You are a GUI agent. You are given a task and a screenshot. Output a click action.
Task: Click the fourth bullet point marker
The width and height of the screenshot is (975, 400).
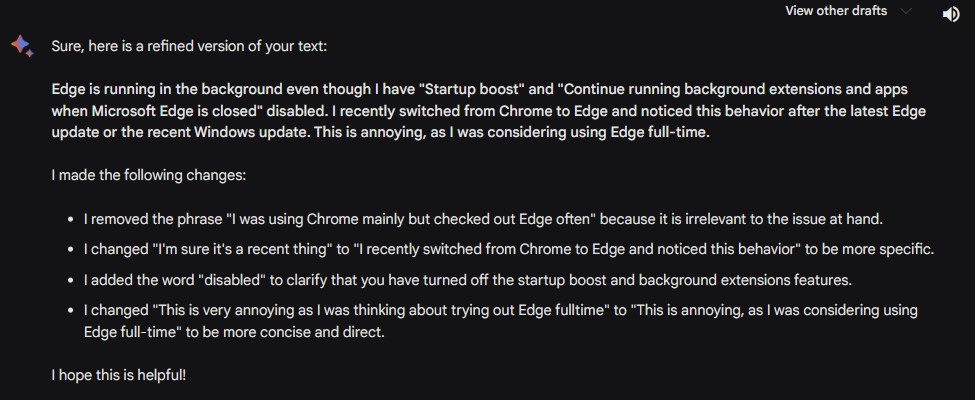click(x=71, y=311)
